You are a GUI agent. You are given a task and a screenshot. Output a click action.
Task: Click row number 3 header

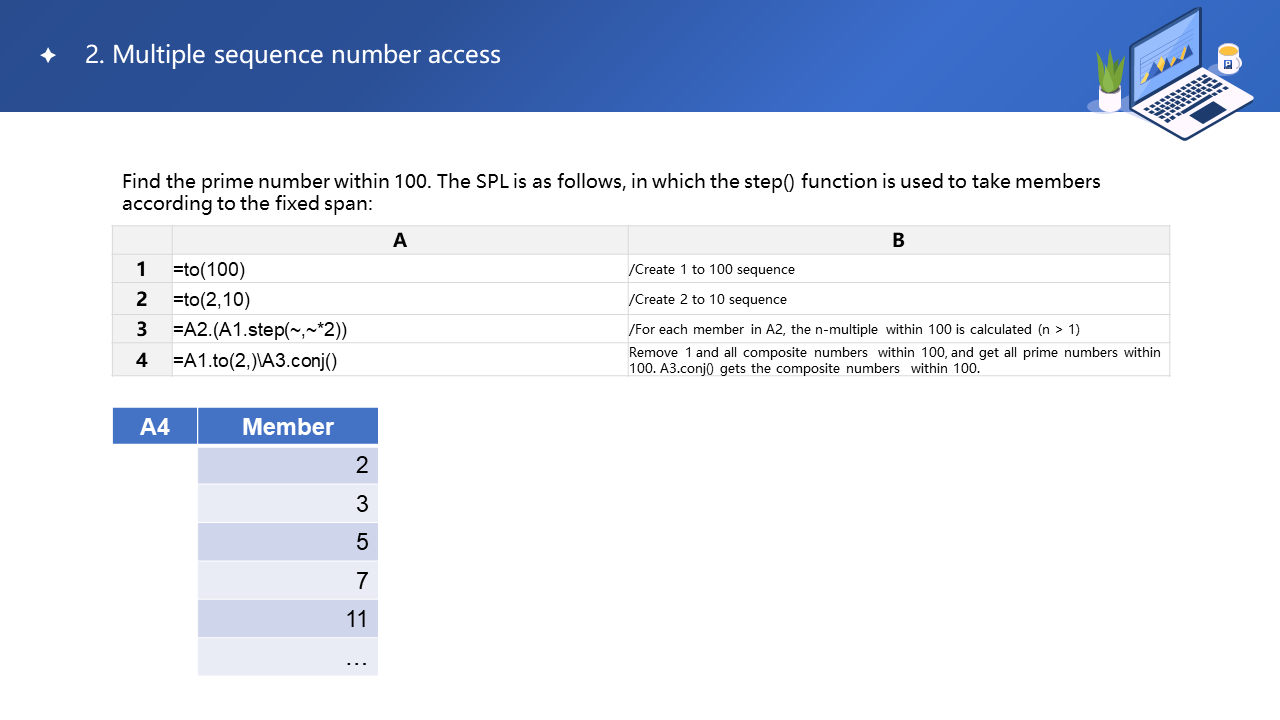(142, 329)
